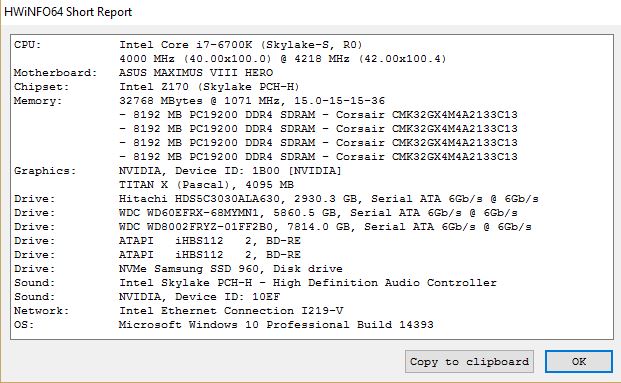The width and height of the screenshot is (621, 383).
Task: Click the CPU: label
Action: (x=27, y=45)
